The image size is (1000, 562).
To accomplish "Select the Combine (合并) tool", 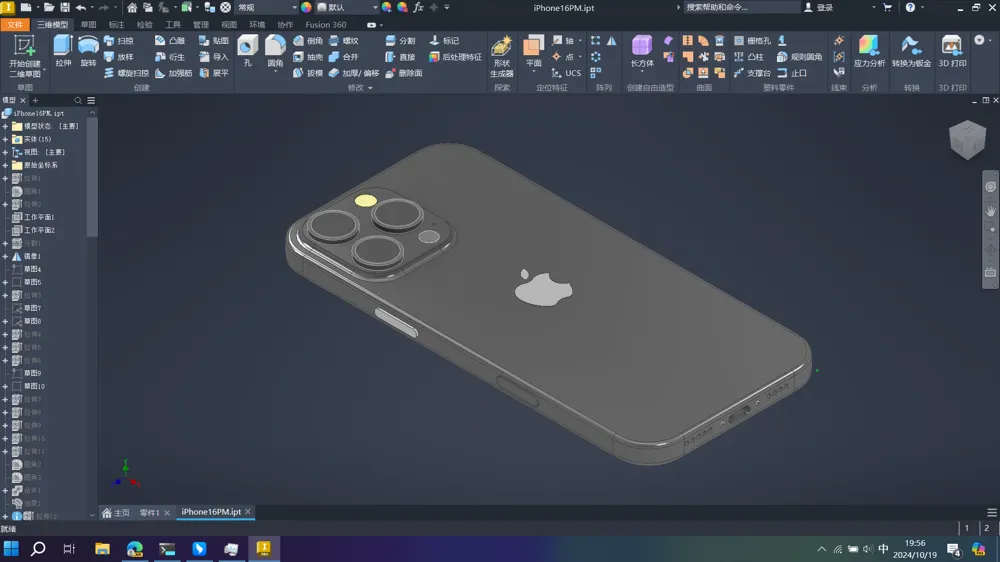I will click(x=344, y=57).
